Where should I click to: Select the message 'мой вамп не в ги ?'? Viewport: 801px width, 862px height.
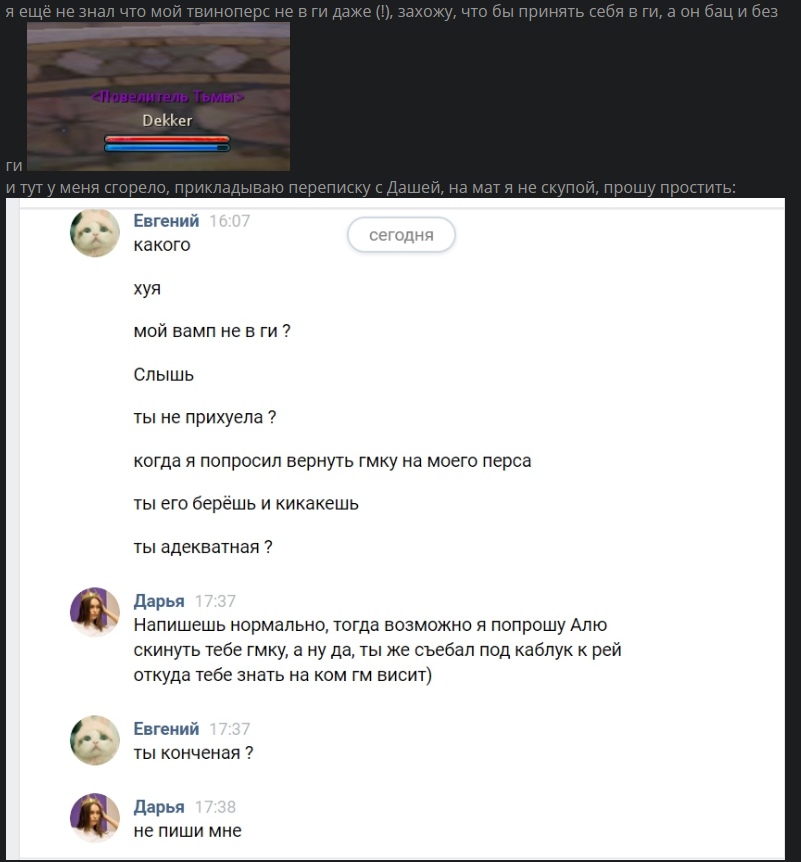[x=212, y=331]
